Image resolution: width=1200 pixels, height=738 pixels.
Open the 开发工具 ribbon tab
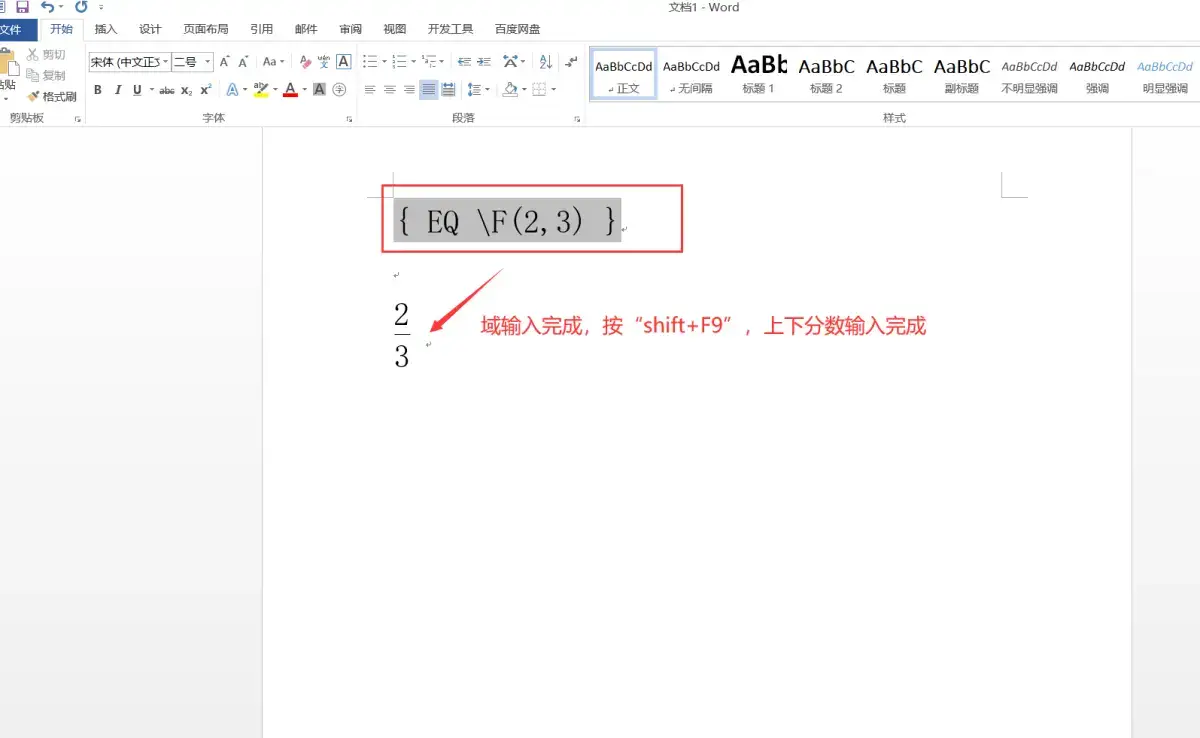[x=450, y=29]
